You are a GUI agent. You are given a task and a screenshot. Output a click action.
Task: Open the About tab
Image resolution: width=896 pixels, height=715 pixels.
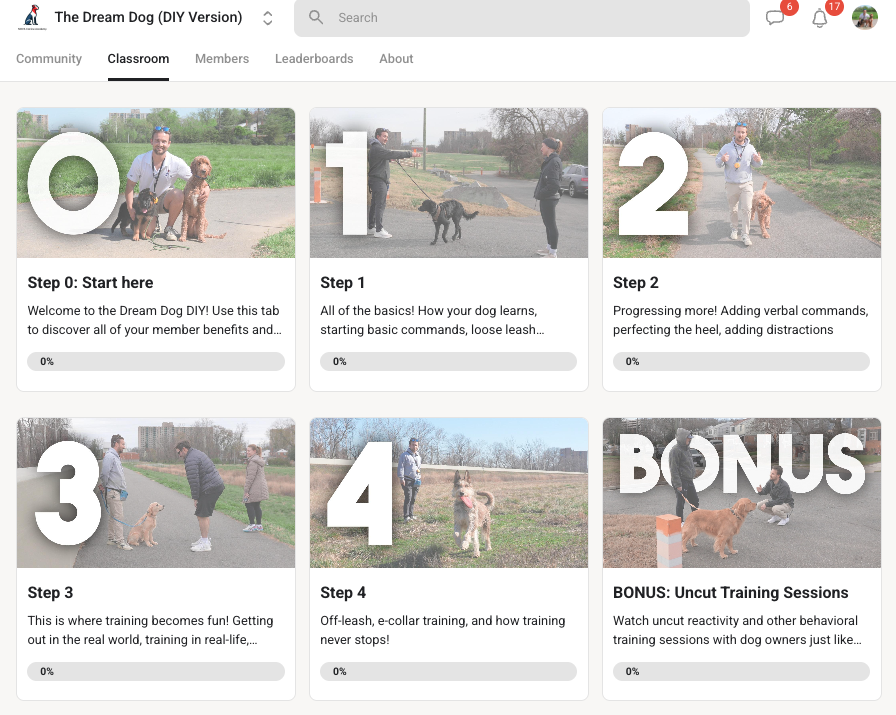pos(396,58)
